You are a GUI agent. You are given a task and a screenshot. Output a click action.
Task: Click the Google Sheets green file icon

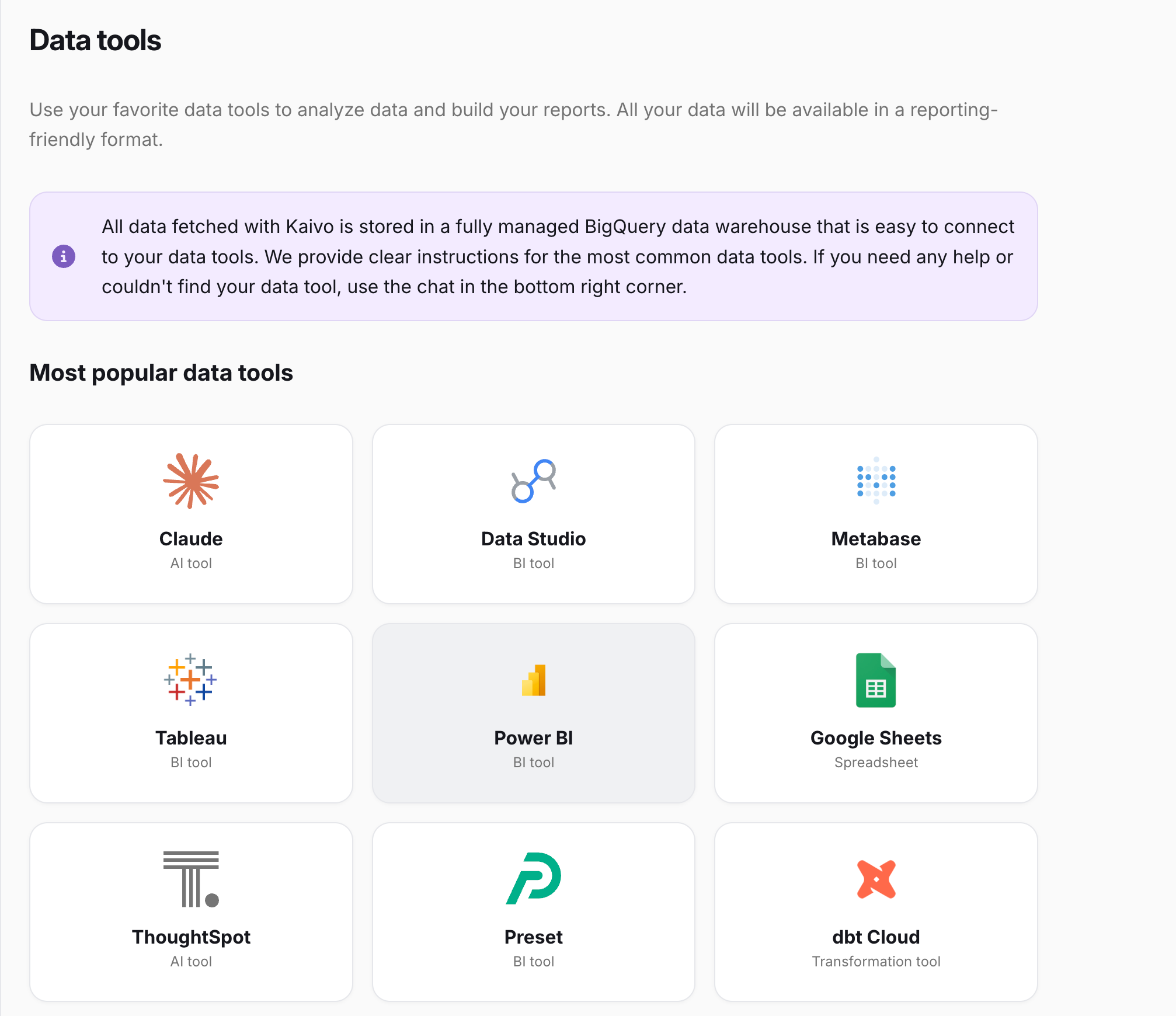click(x=876, y=680)
